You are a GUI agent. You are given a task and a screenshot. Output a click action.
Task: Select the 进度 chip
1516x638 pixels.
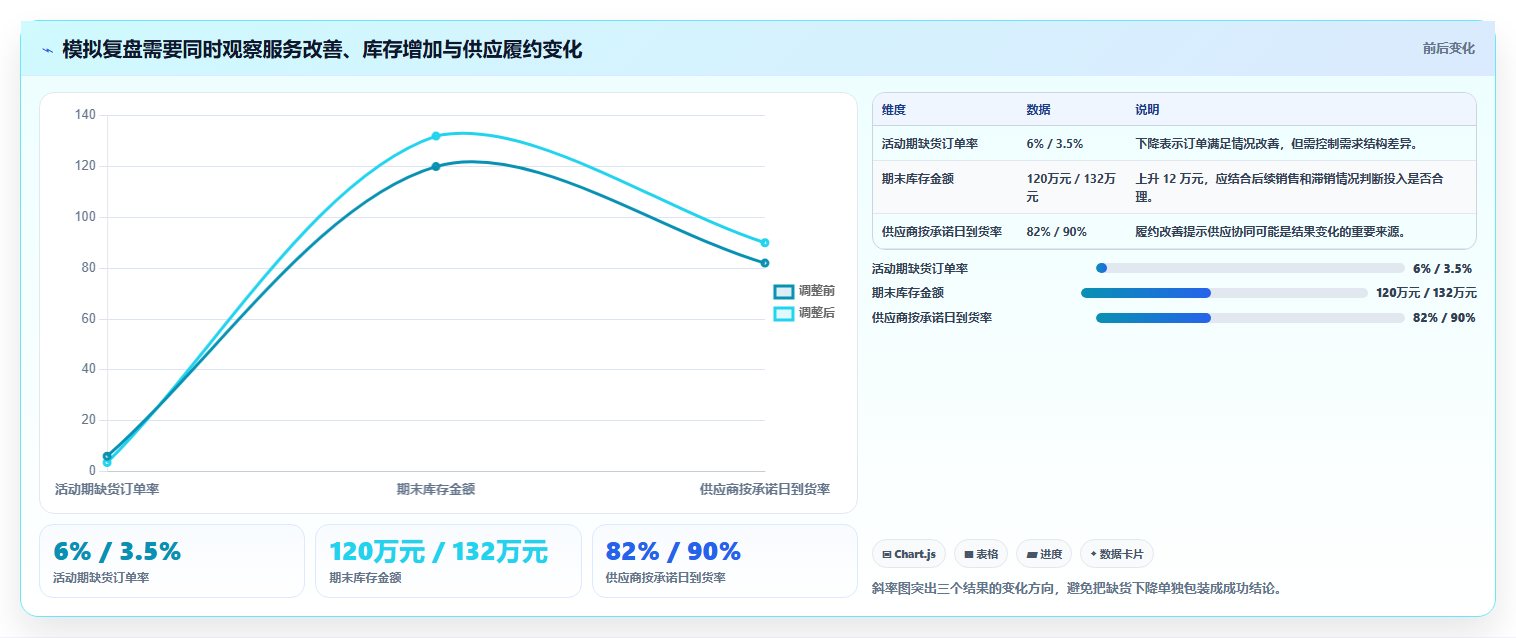[x=1044, y=554]
